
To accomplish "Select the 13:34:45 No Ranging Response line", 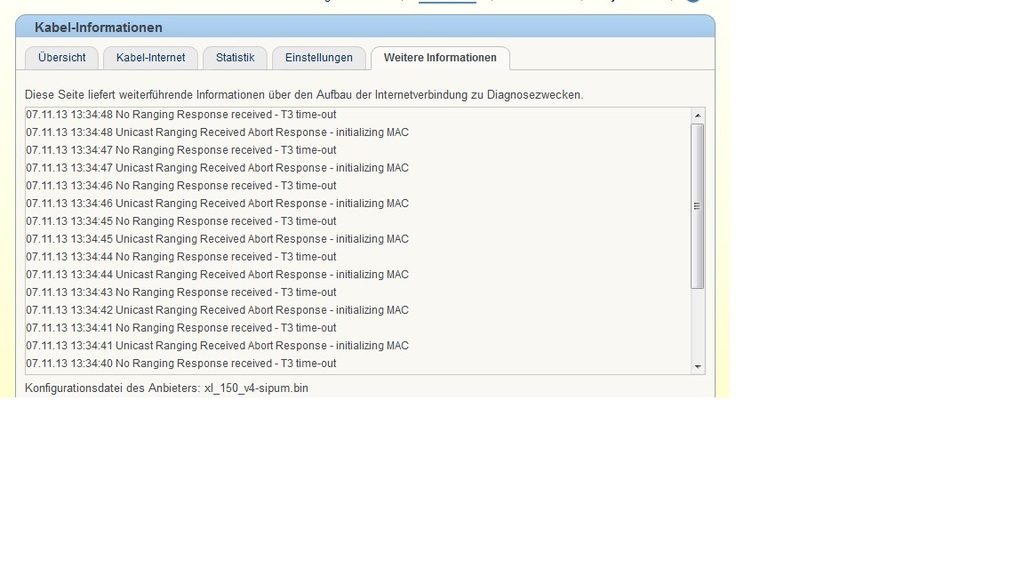I will (181, 222).
